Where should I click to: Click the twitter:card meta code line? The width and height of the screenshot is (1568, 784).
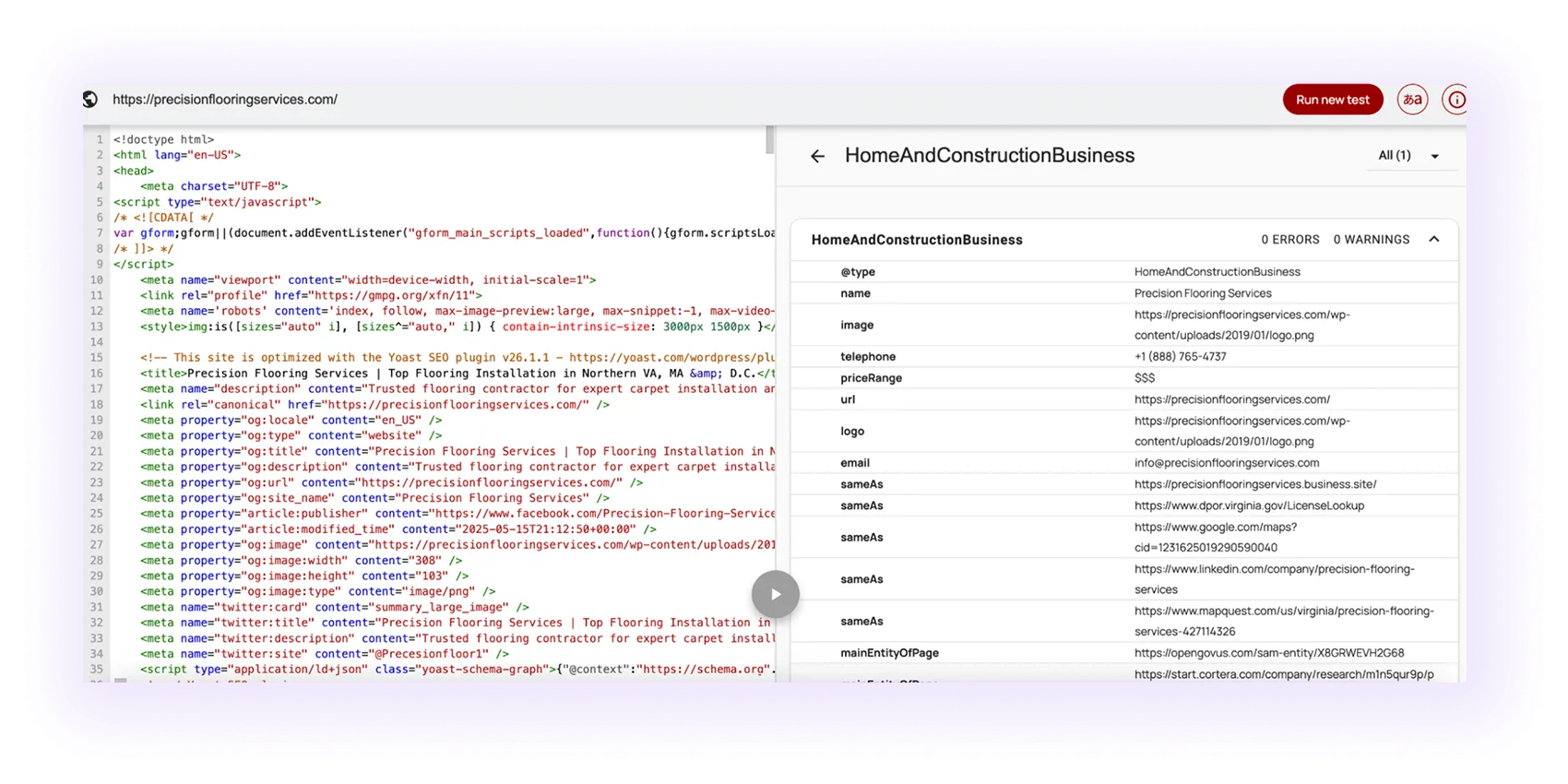pos(335,607)
